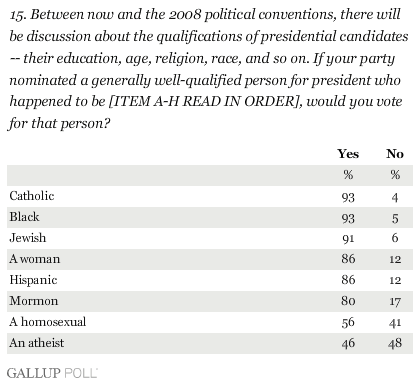Click the Hispanic row label
This screenshot has height=384, width=420.
(x=33, y=280)
